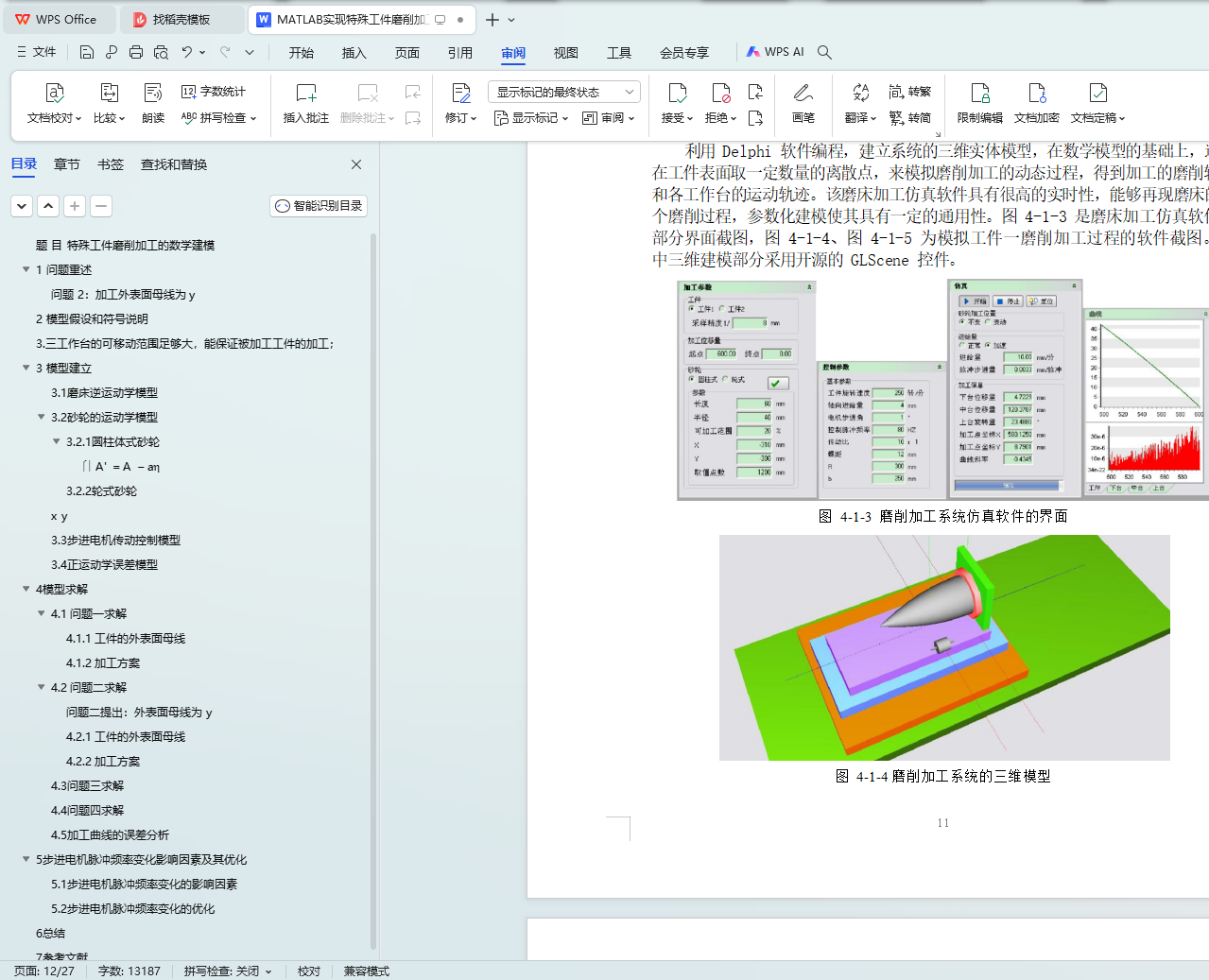Click the 修订 track changes icon
Image resolution: width=1209 pixels, height=980 pixels.
(x=461, y=93)
